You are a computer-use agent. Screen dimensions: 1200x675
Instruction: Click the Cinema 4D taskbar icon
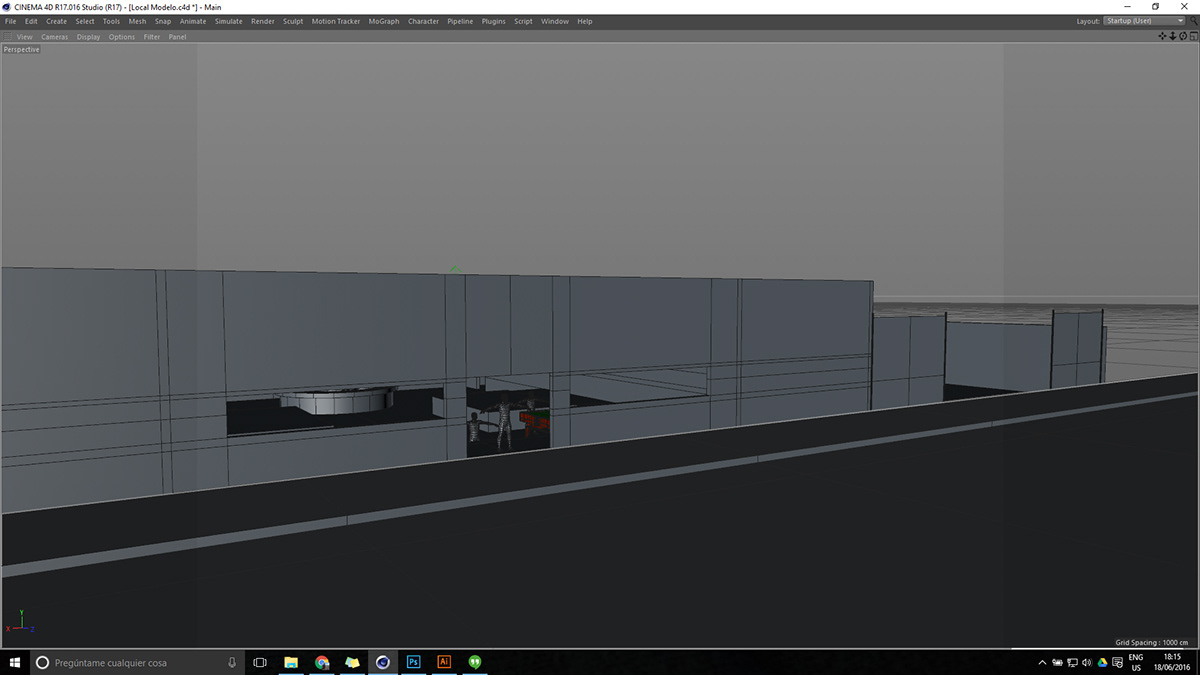(x=383, y=662)
